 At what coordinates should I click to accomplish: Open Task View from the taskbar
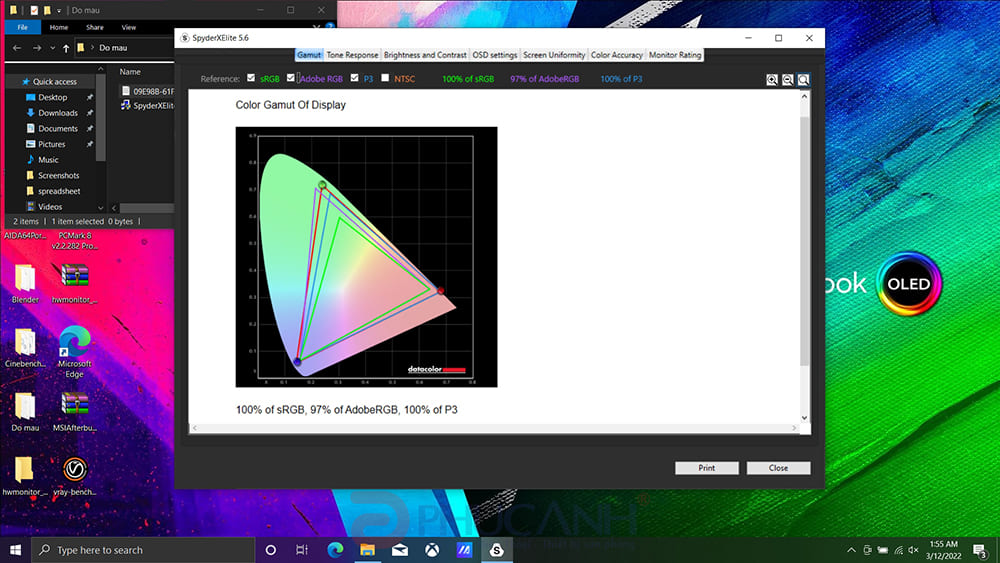[302, 550]
